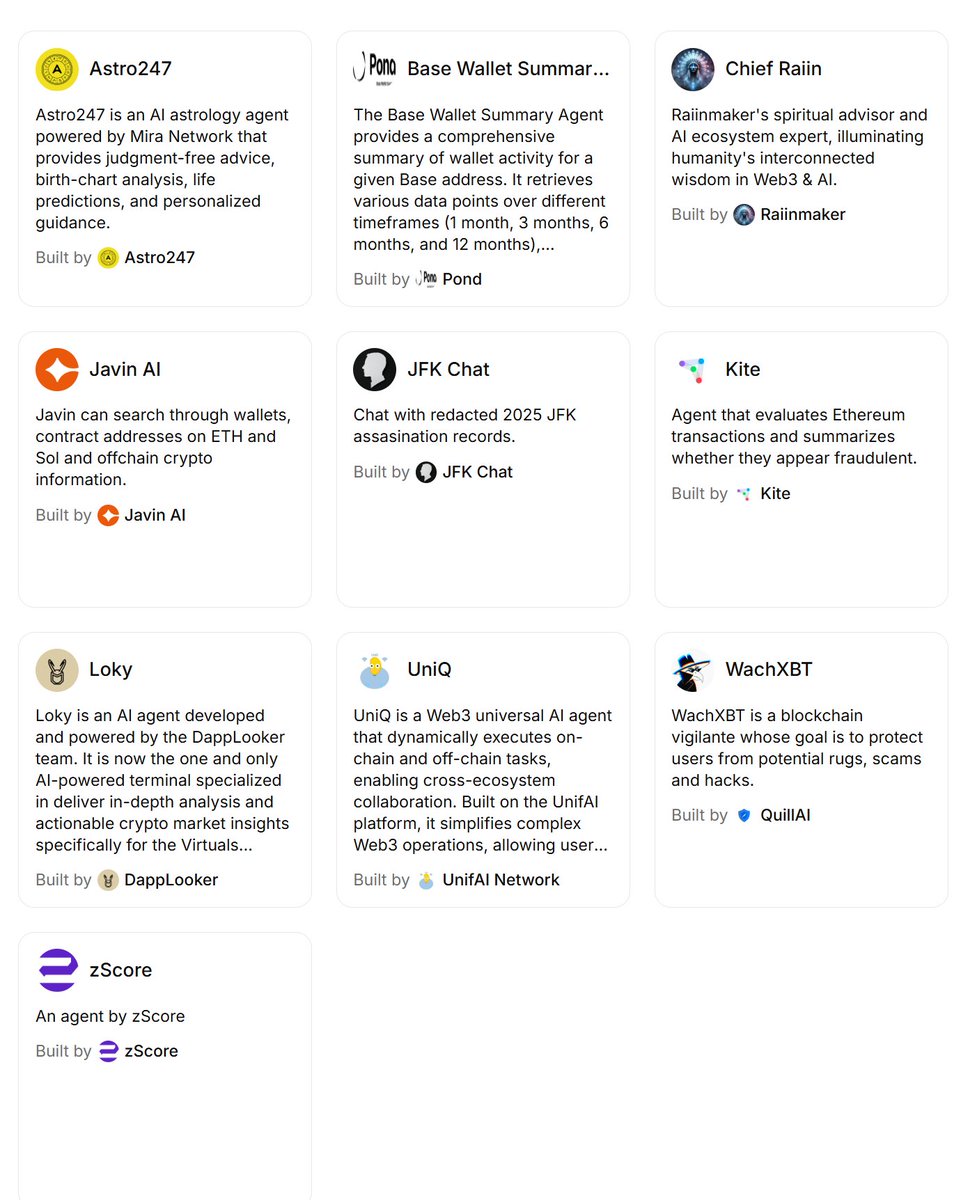Open the Chief Raiin avatar icon
Viewport: 961px width, 1200px height.
pos(693,69)
